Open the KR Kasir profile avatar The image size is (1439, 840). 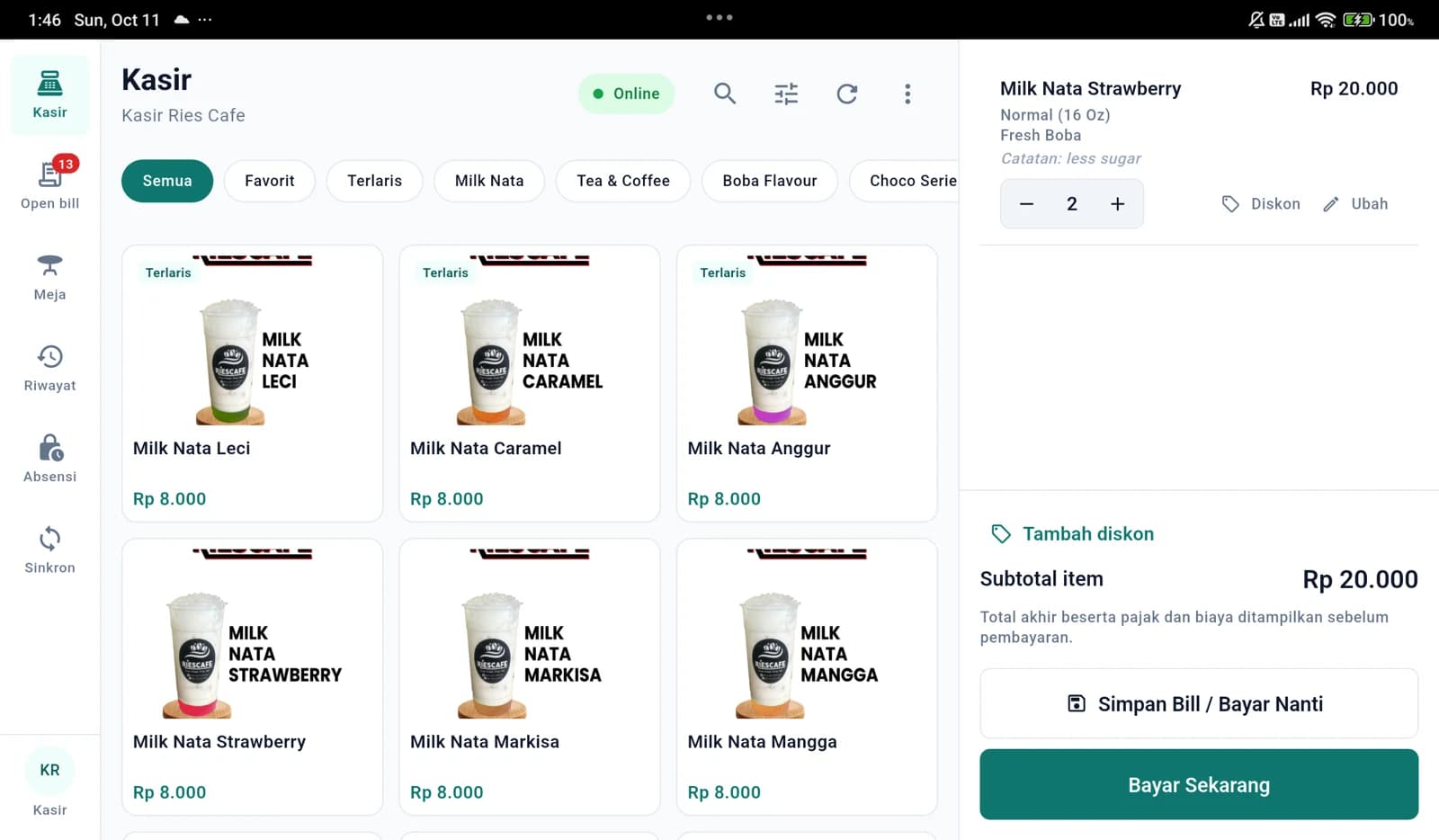(x=49, y=770)
